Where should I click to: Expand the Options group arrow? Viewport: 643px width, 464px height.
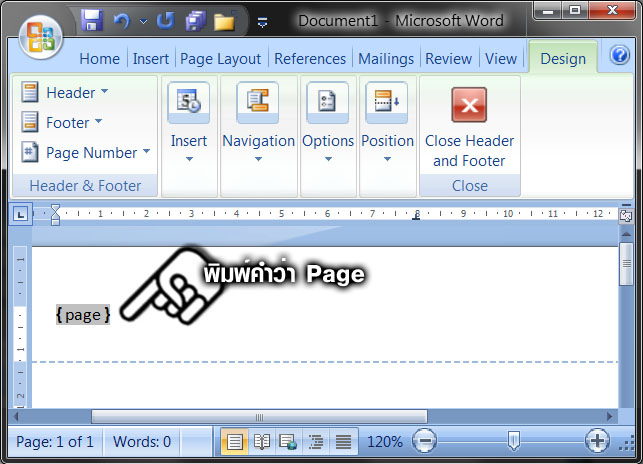(328, 159)
